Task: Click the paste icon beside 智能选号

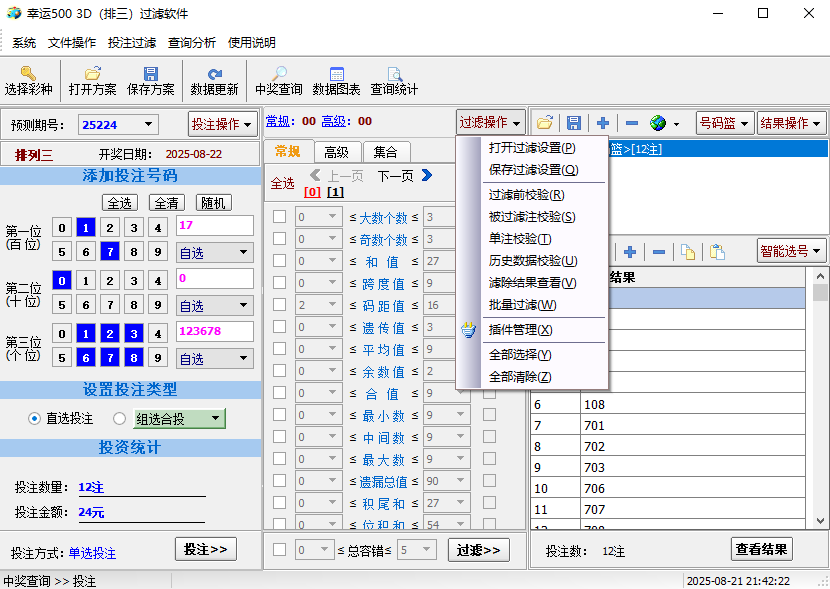Action: 716,252
